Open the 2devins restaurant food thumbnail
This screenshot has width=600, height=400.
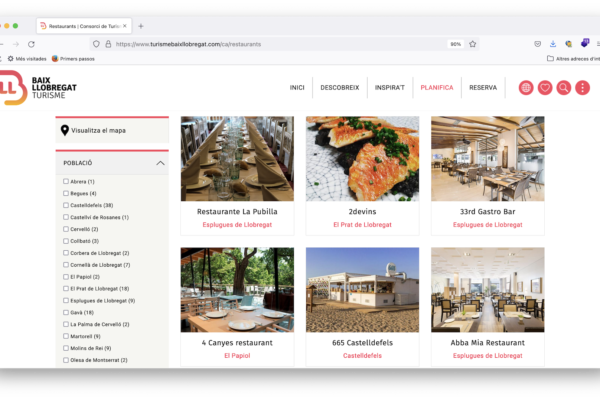[x=362, y=158]
